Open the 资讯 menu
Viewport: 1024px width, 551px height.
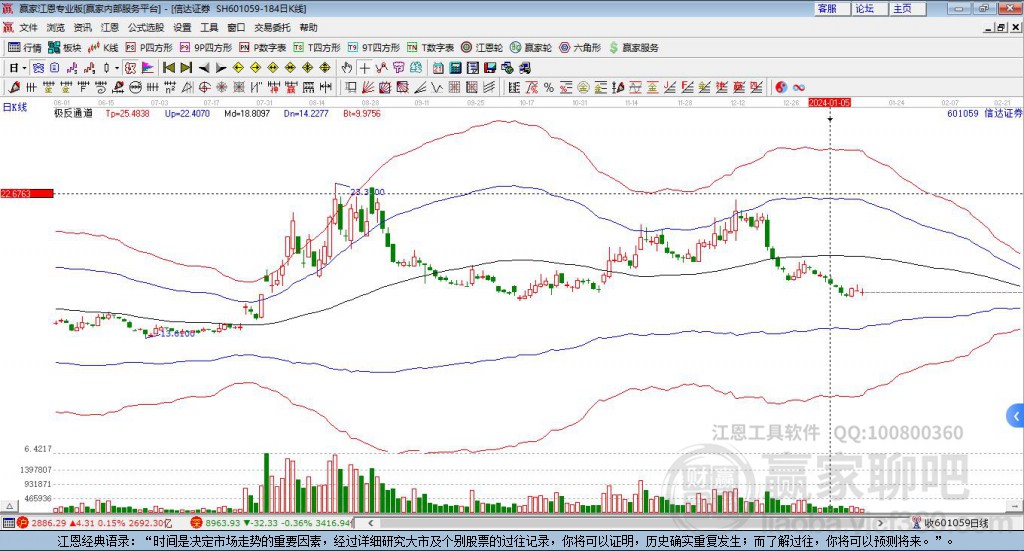82,27
